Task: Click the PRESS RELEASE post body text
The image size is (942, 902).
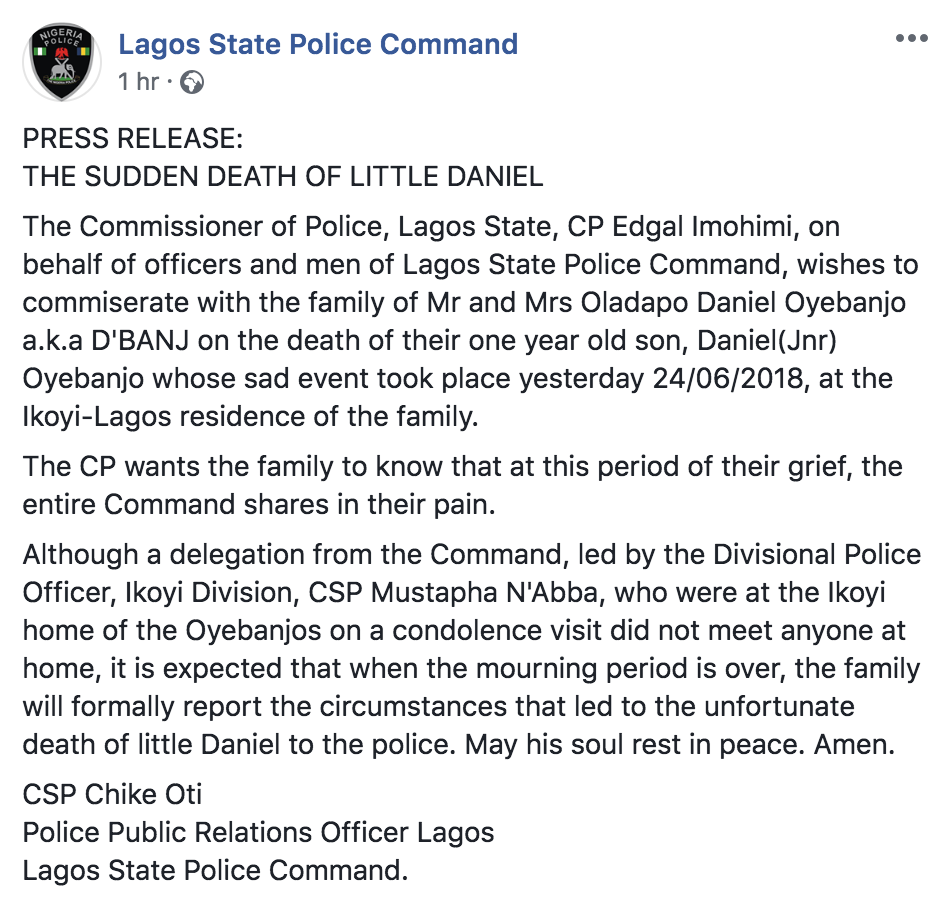Action: [110, 138]
